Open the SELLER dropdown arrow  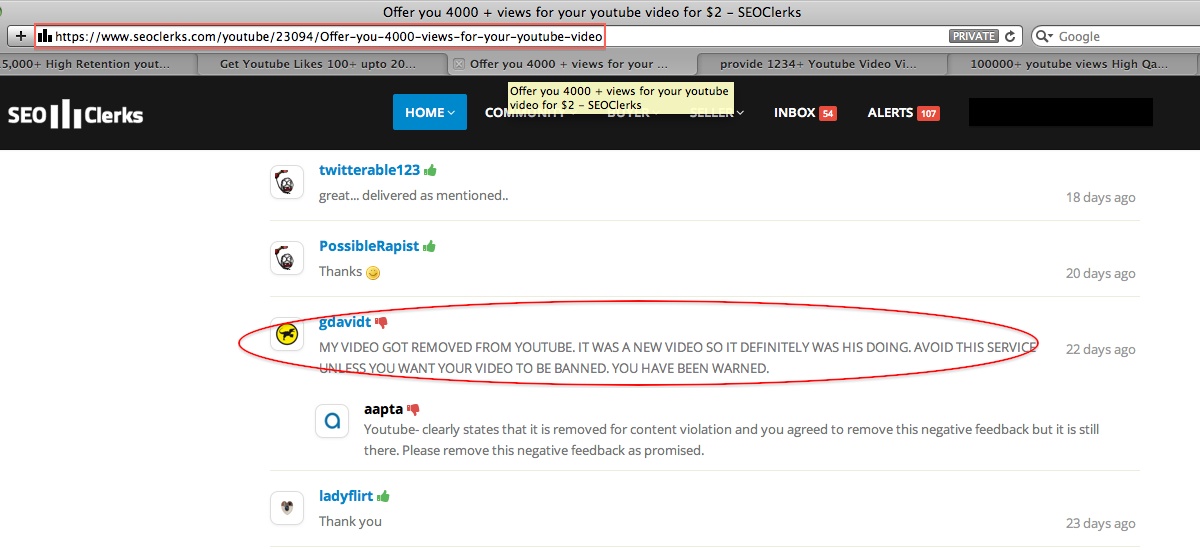click(741, 113)
